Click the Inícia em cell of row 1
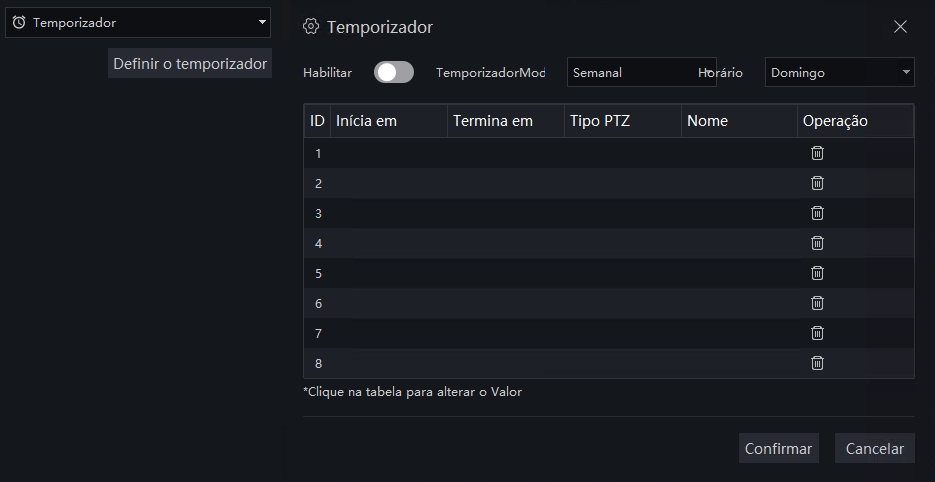Viewport: 935px width, 482px height. point(389,153)
